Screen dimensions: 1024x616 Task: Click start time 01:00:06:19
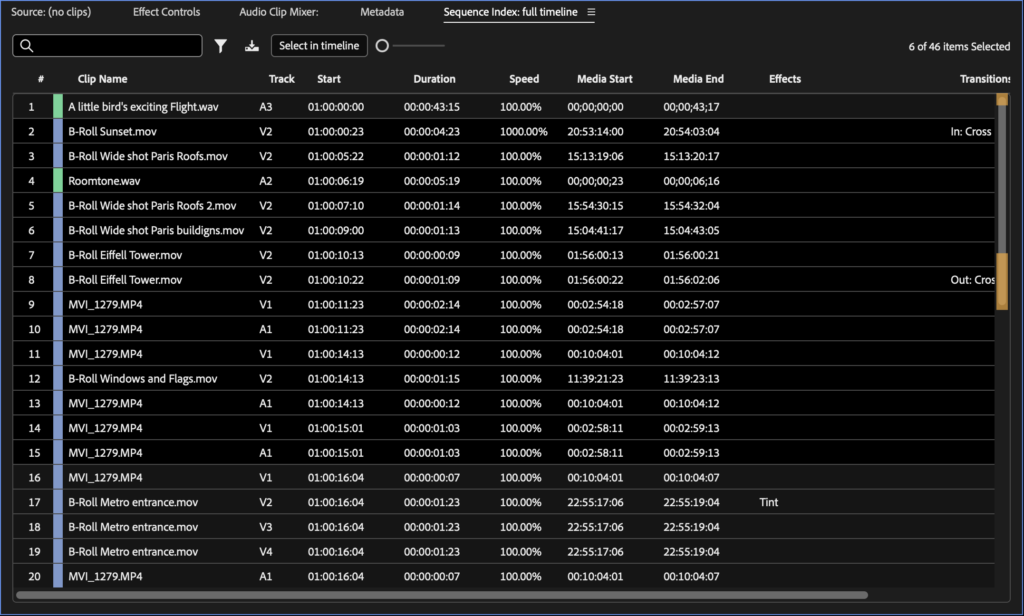click(x=336, y=181)
